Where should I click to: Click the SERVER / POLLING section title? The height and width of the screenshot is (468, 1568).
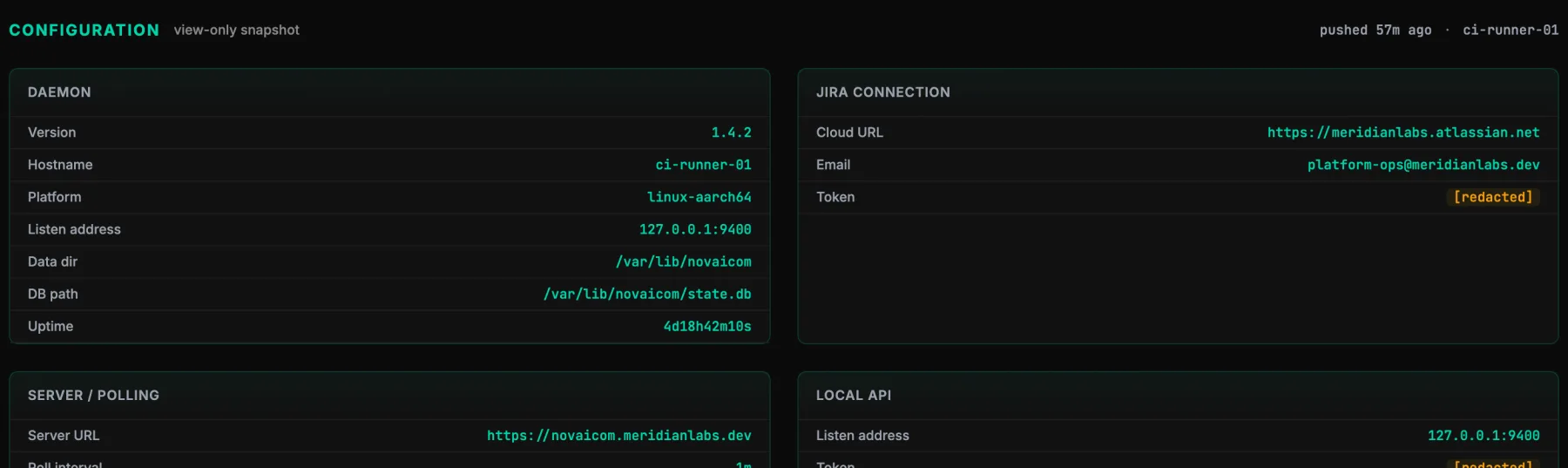[93, 396]
